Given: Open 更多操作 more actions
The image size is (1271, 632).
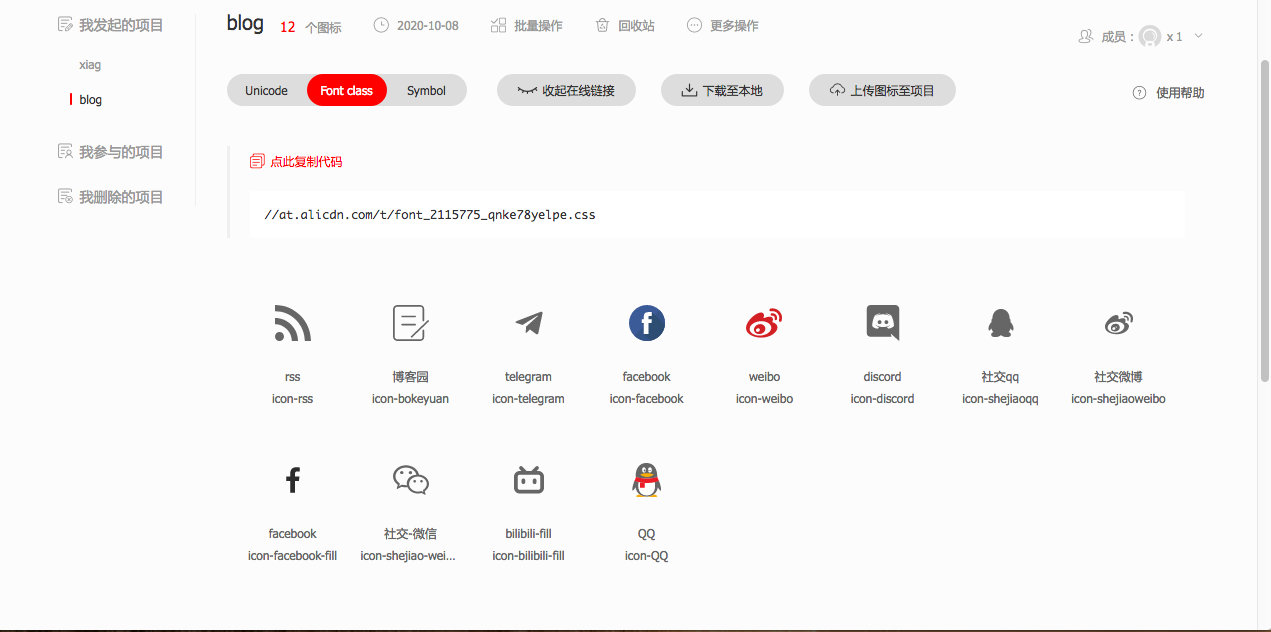Looking at the screenshot, I should click(x=734, y=26).
